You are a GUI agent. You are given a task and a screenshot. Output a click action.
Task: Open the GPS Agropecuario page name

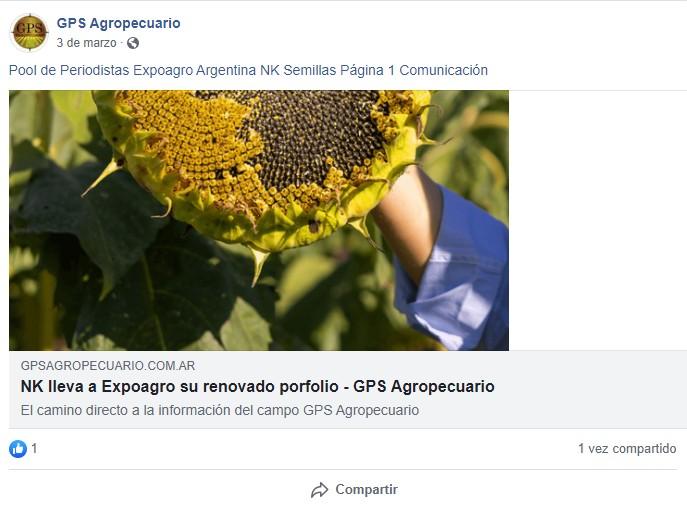118,23
